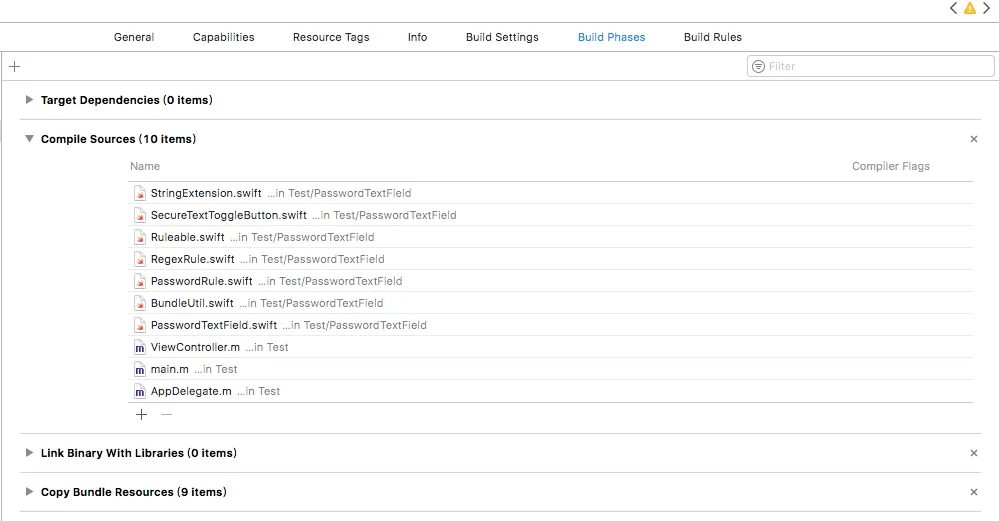Select main.m row

click(x=550, y=369)
